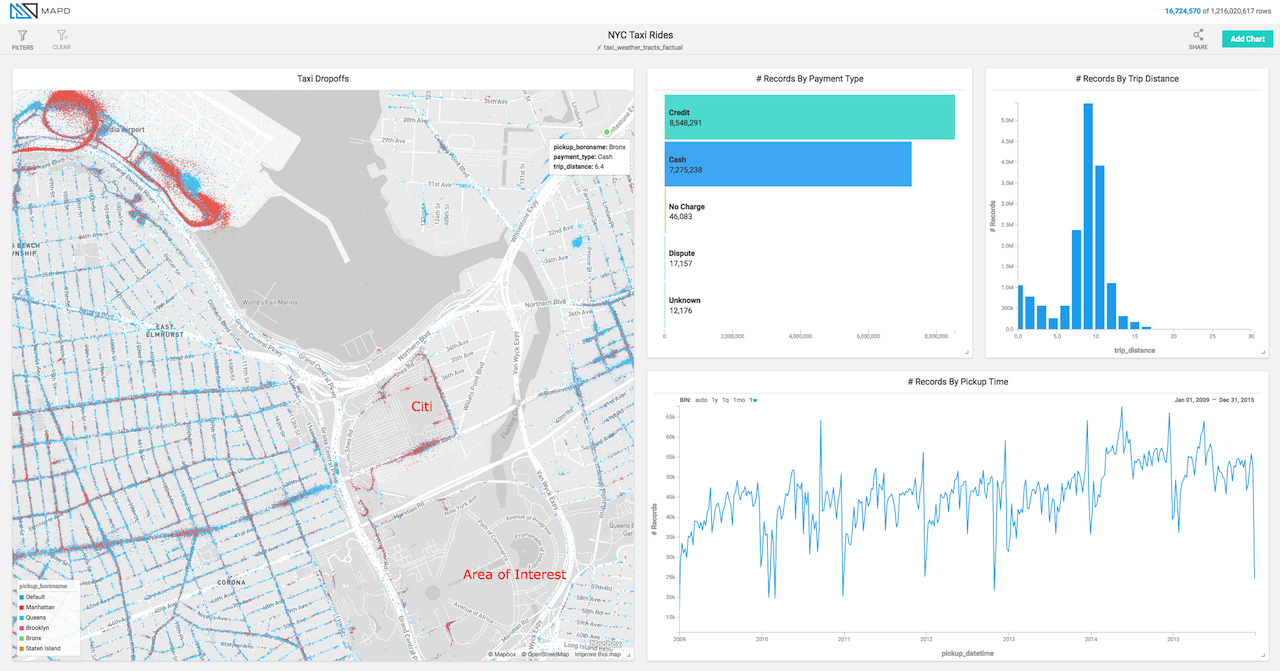The width and height of the screenshot is (1280, 671).
Task: Select the Unknown payment row
Action: tap(812, 305)
